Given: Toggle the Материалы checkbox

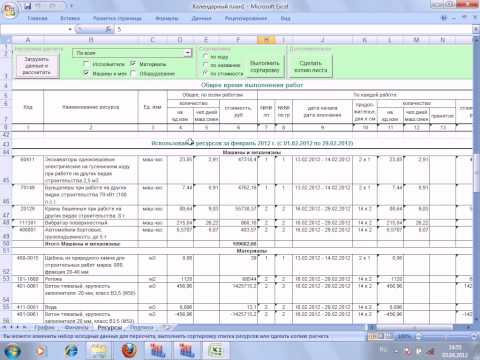Looking at the screenshot, I should coord(133,63).
